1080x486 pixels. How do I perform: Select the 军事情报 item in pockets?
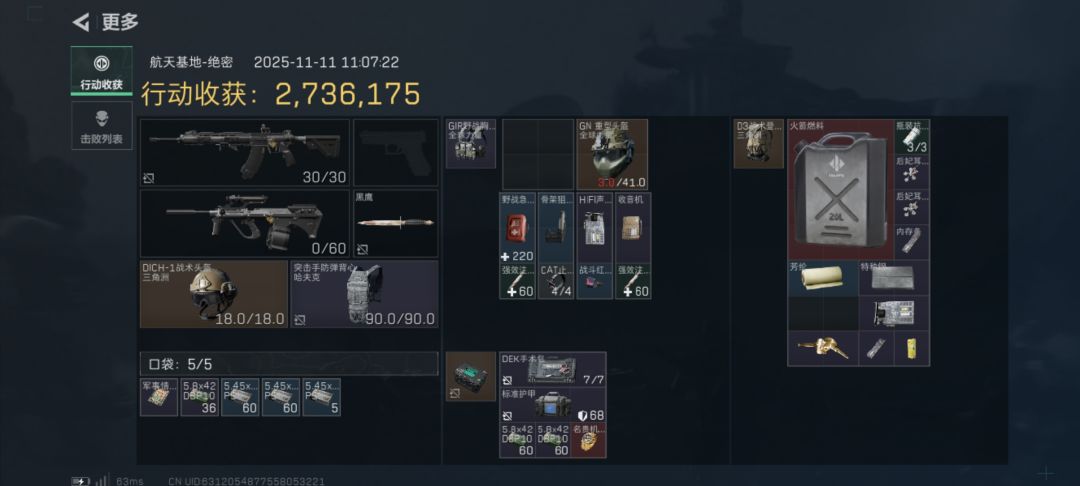(159, 397)
